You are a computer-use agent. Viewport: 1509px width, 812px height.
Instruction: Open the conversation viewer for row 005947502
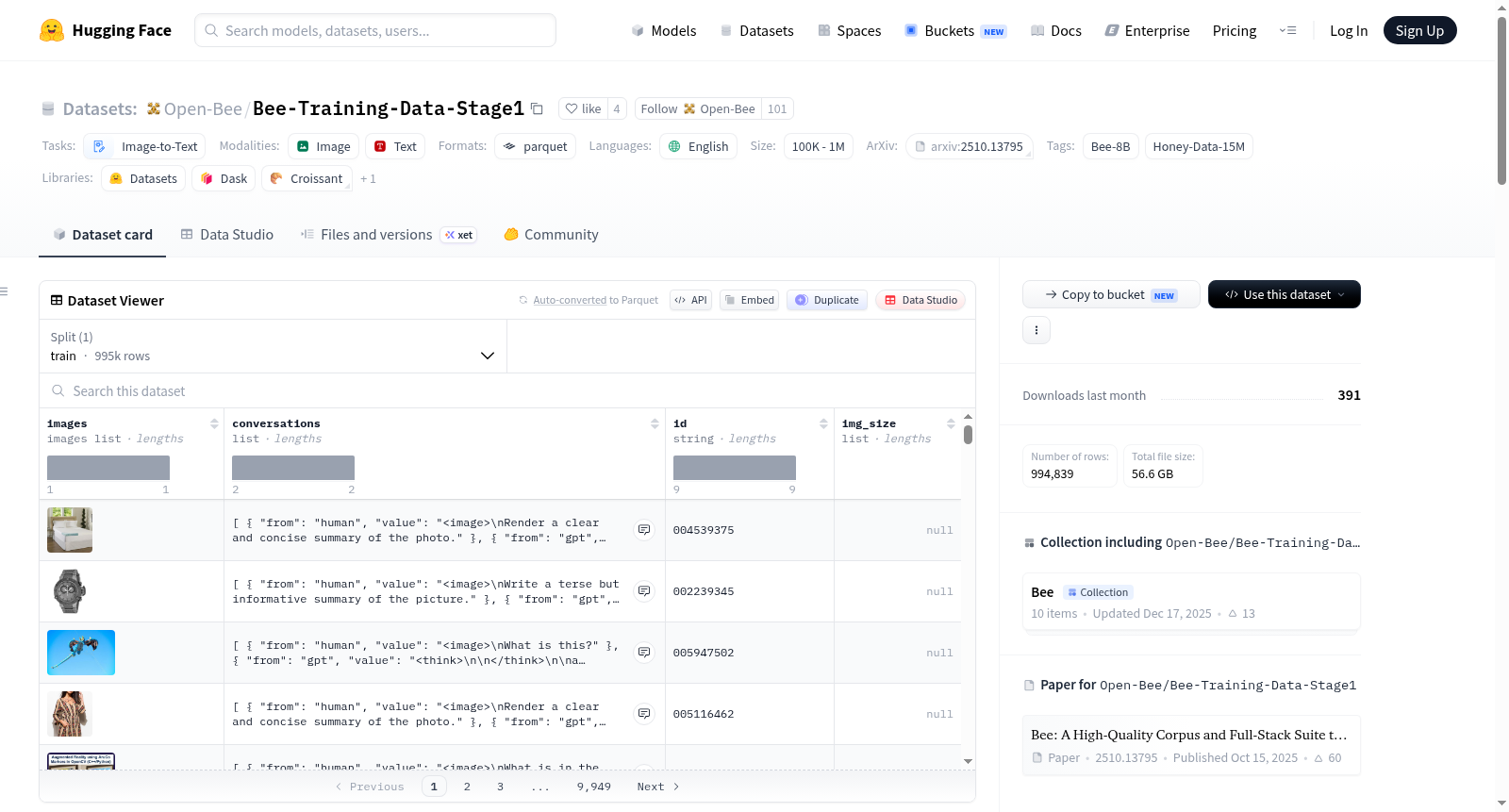644,653
